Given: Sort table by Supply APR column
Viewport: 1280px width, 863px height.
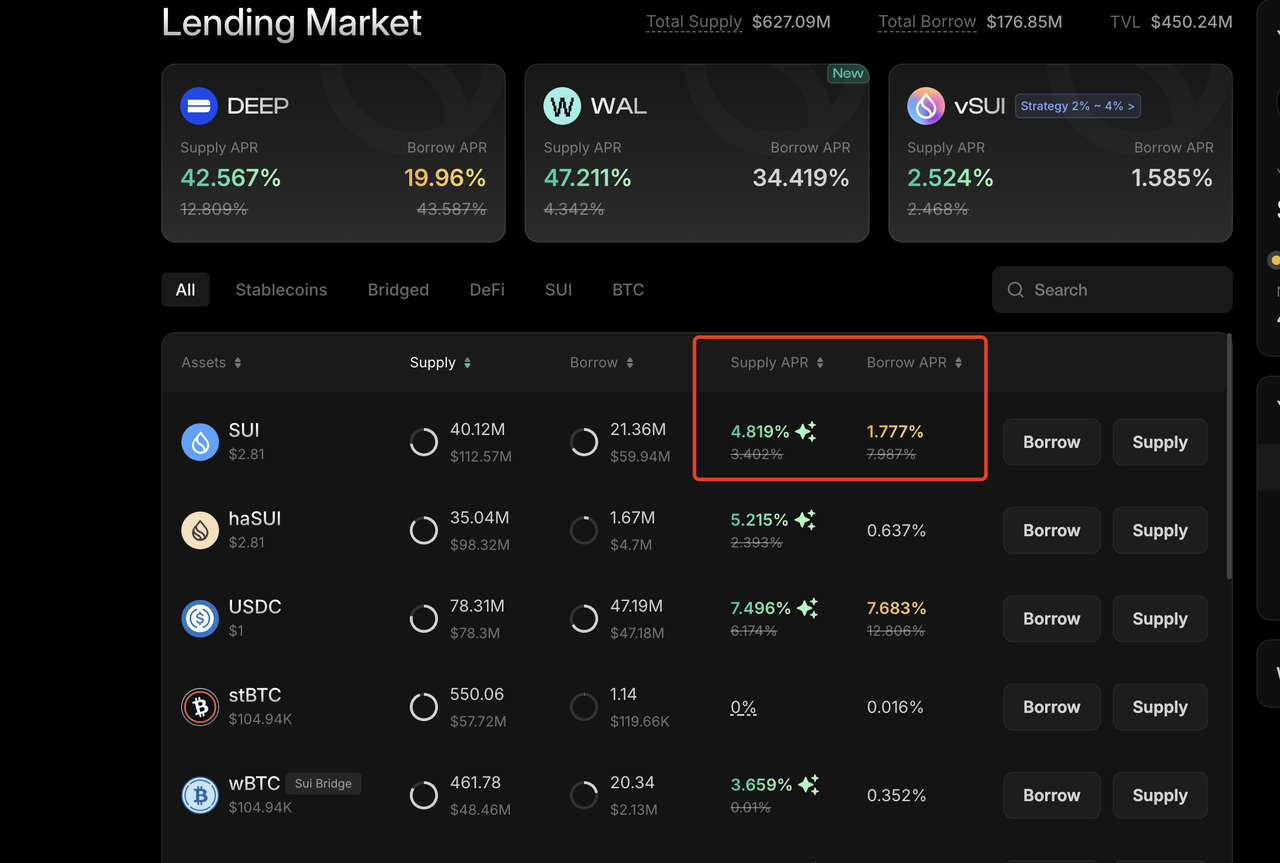Looking at the screenshot, I should tap(820, 363).
